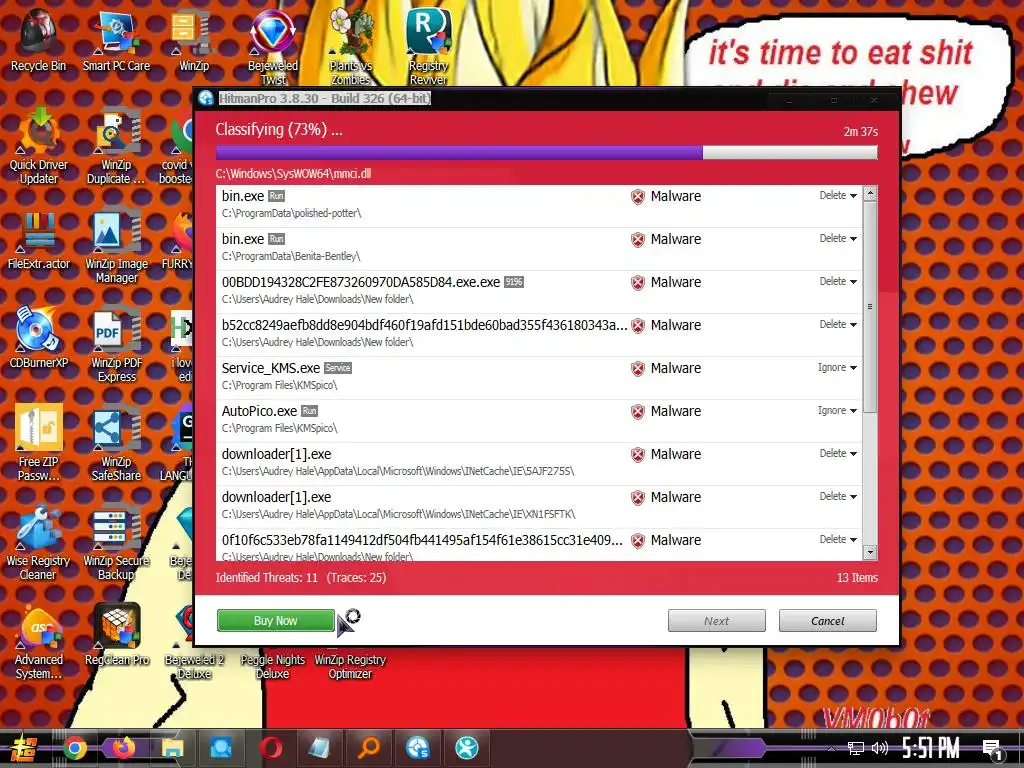1024x768 pixels.
Task: Show hidden system tray icons chevron
Action: (831, 748)
